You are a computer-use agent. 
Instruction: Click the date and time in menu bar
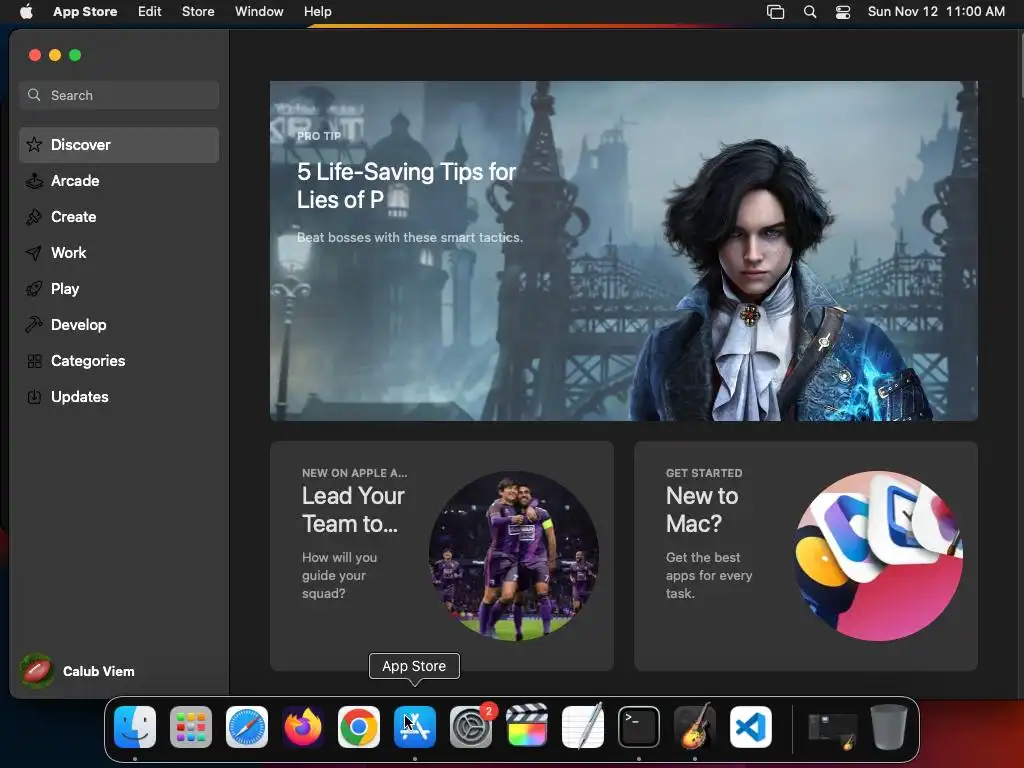tap(936, 11)
